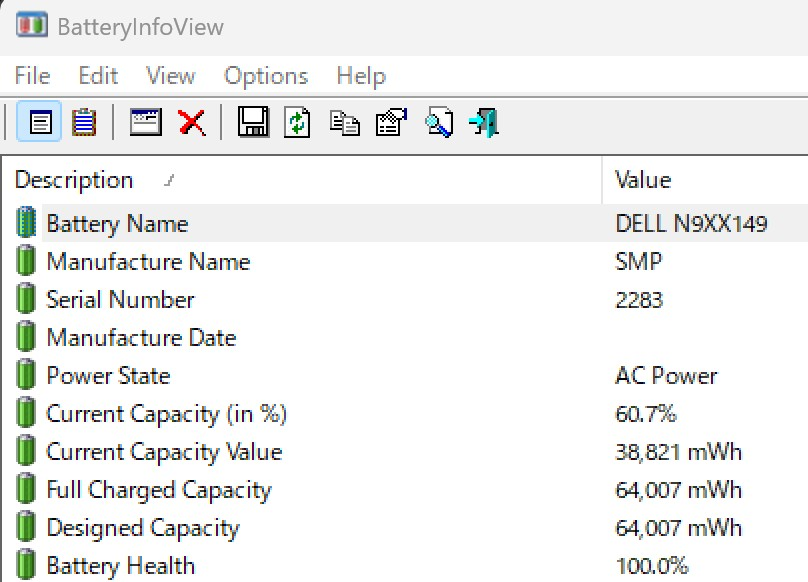The image size is (808, 582).
Task: Click the window-style toolbar icon
Action: [x=146, y=122]
